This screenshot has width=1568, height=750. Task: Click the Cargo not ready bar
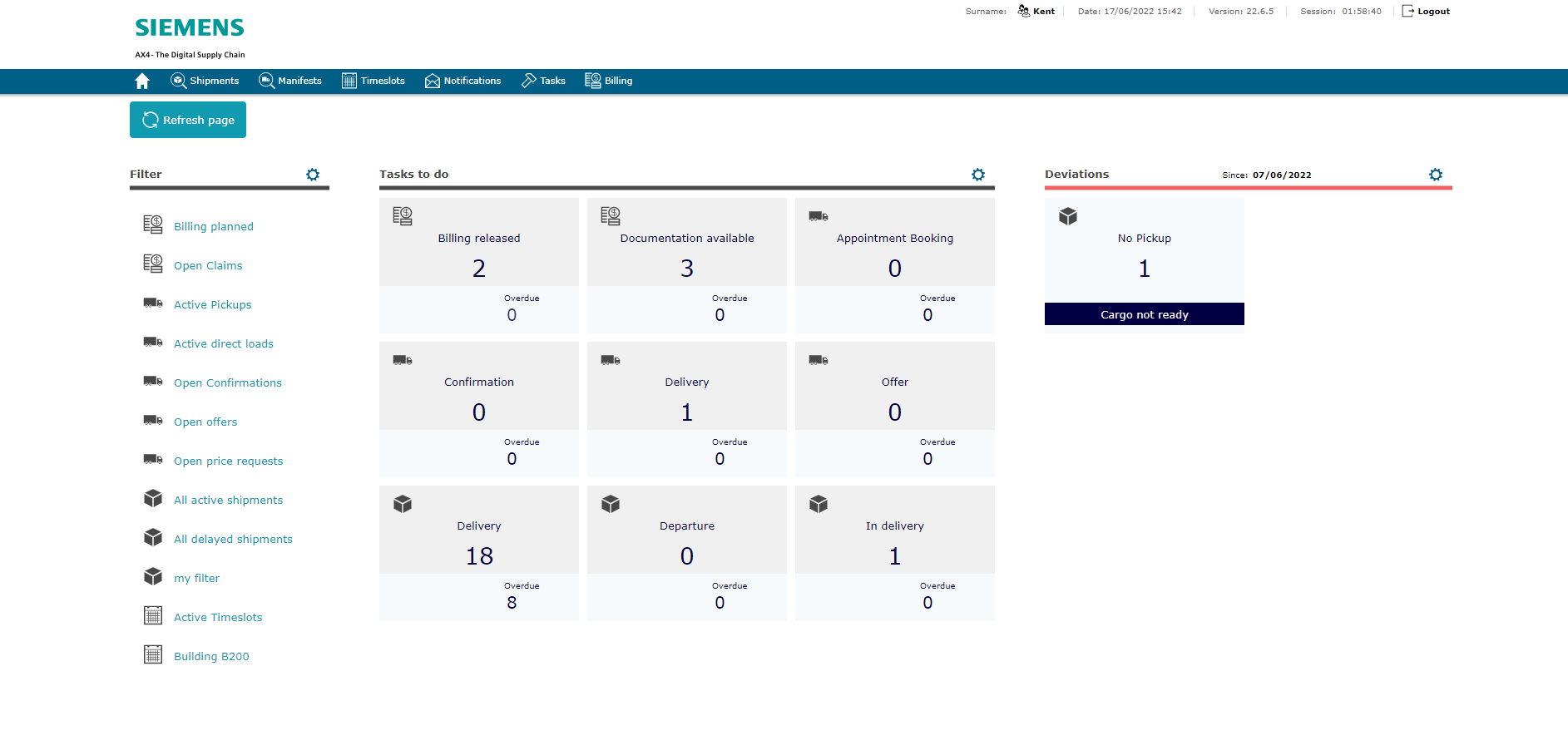(x=1145, y=314)
